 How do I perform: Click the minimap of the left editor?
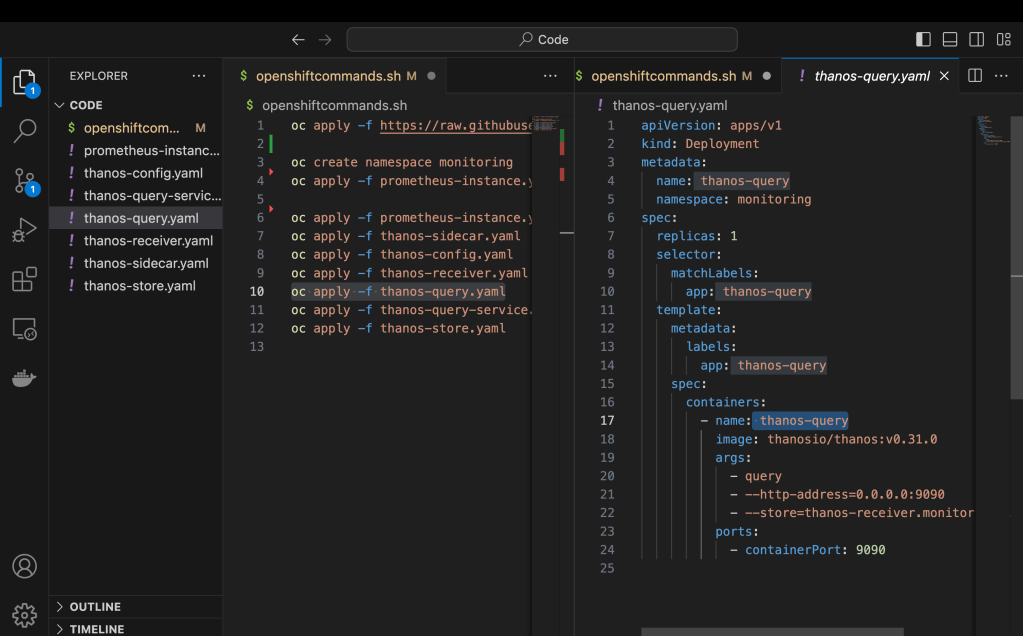[547, 124]
